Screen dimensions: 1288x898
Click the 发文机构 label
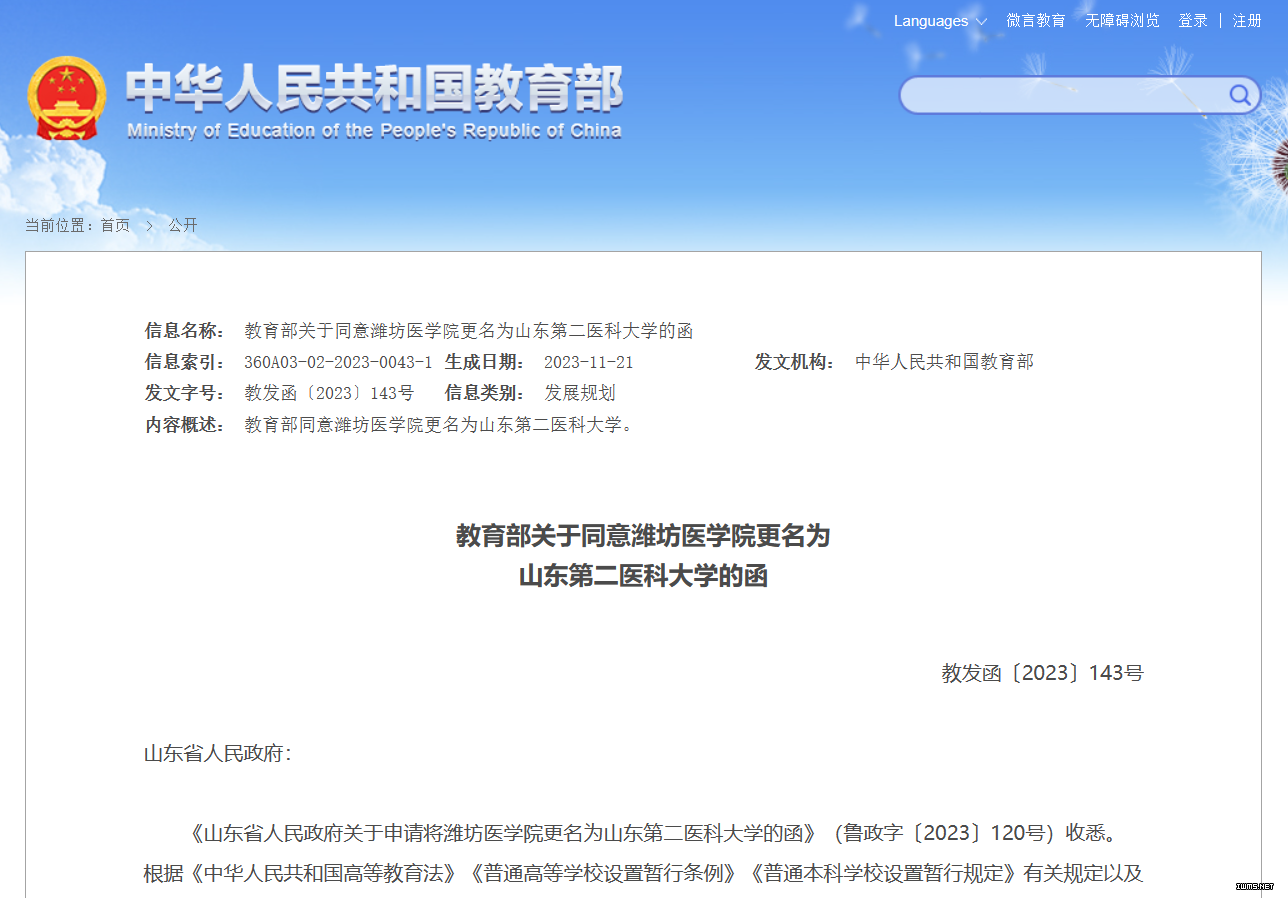pyautogui.click(x=795, y=362)
